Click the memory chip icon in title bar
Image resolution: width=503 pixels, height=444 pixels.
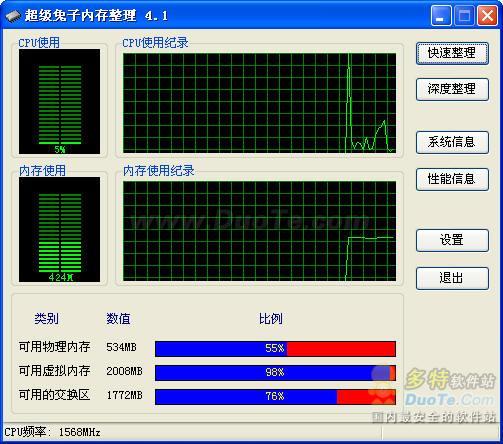[x=13, y=16]
